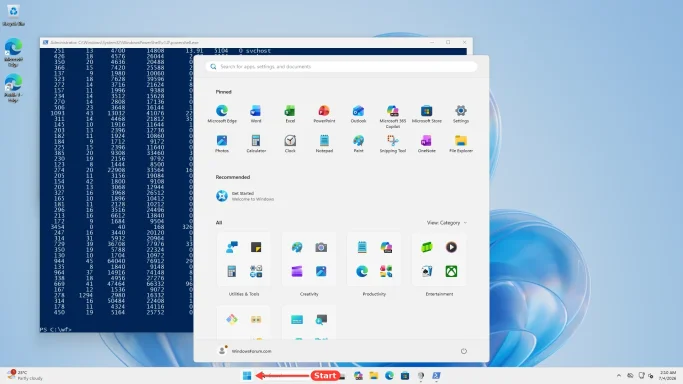Open the weather widget on taskbar
The height and width of the screenshot is (384, 683).
point(25,375)
